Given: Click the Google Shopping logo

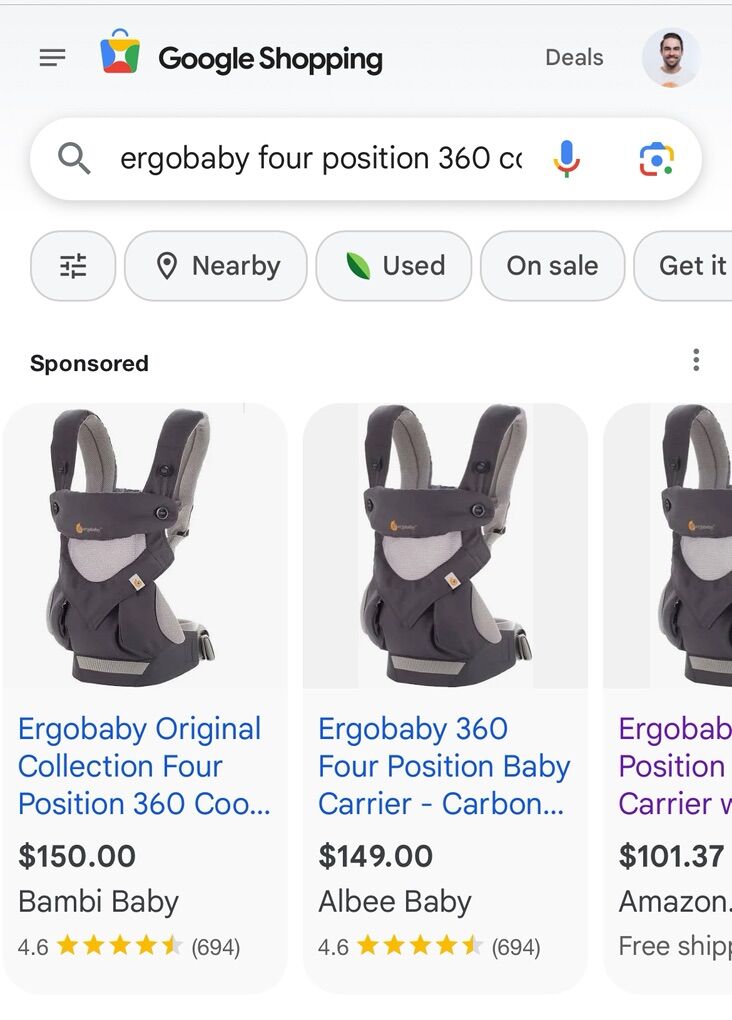Looking at the screenshot, I should pos(241,58).
